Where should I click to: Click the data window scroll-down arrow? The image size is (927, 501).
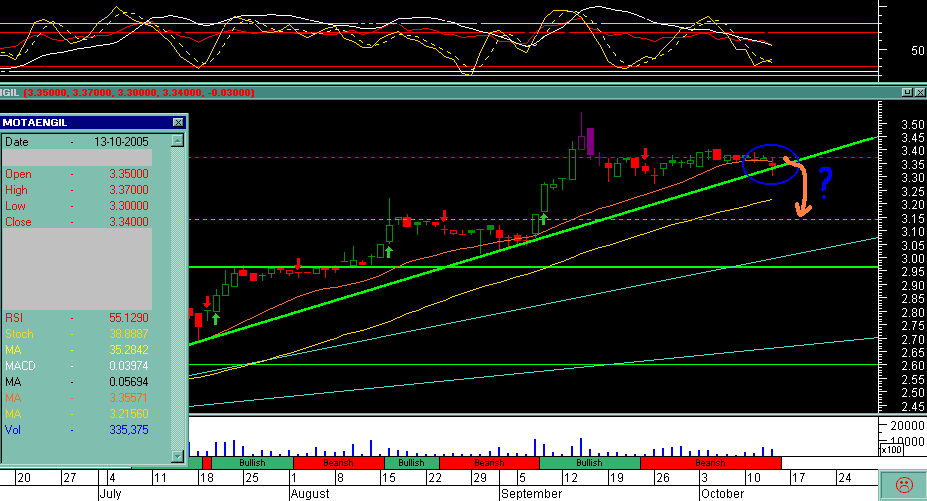click(177, 456)
